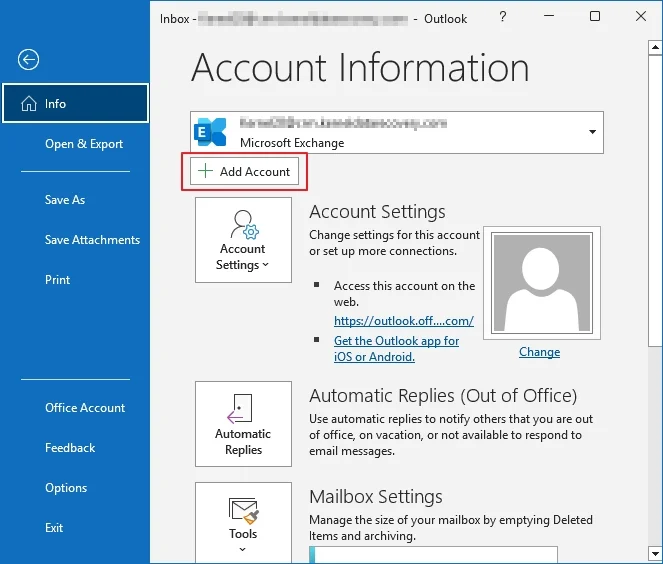Screen dimensions: 663x564
Task: Click the Microsoft Exchange logo icon
Action: 210,132
